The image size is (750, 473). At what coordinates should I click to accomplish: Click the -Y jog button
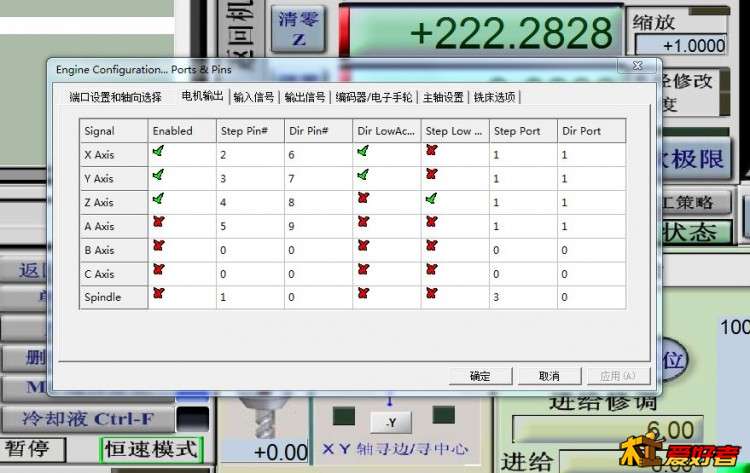pyautogui.click(x=391, y=423)
